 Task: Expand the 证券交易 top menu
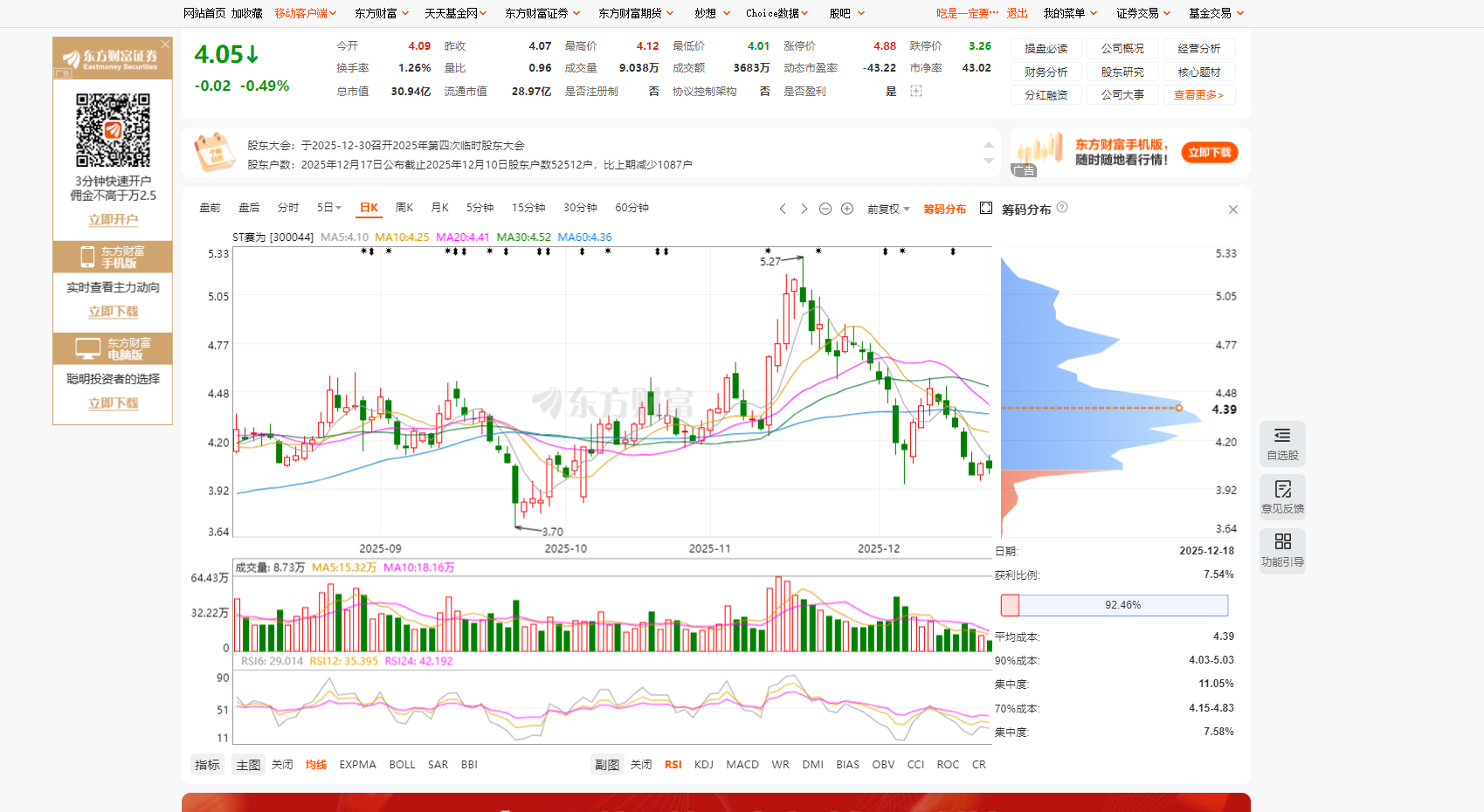tap(1143, 13)
